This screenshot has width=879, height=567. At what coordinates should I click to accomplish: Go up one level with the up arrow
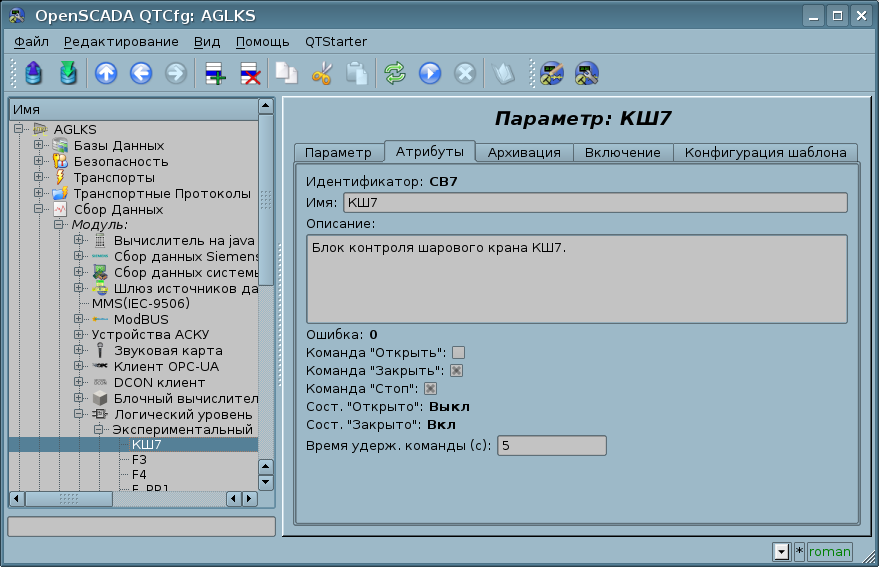tap(106, 73)
